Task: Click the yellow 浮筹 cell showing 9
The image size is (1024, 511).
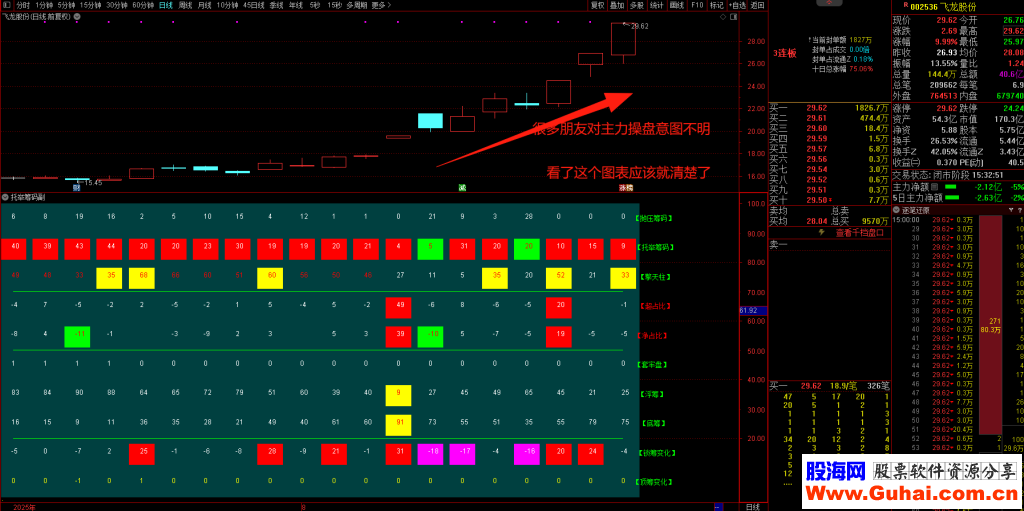Action: 398,395
